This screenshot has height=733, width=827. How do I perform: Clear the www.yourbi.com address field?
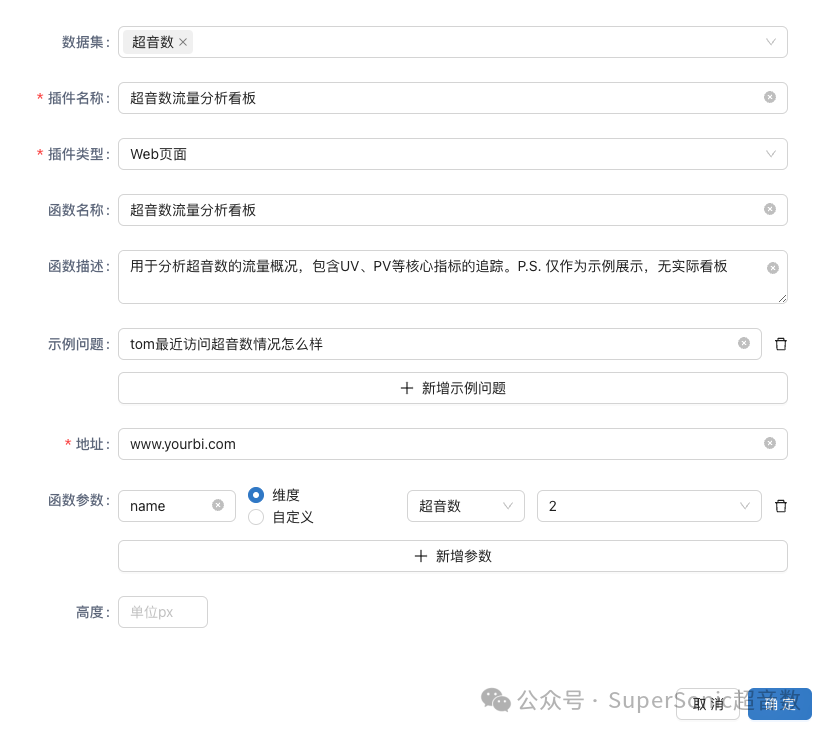(770, 443)
